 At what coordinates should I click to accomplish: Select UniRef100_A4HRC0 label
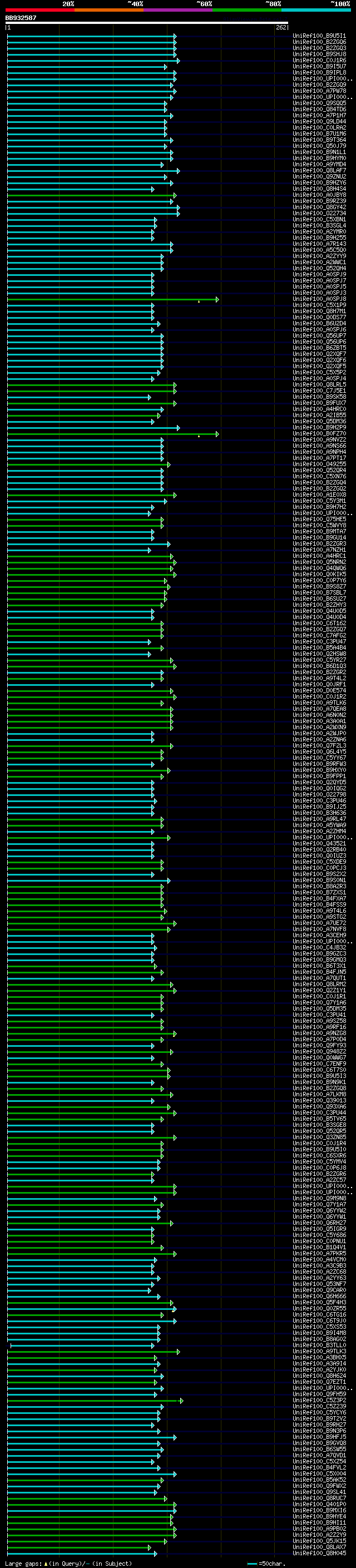click(319, 409)
